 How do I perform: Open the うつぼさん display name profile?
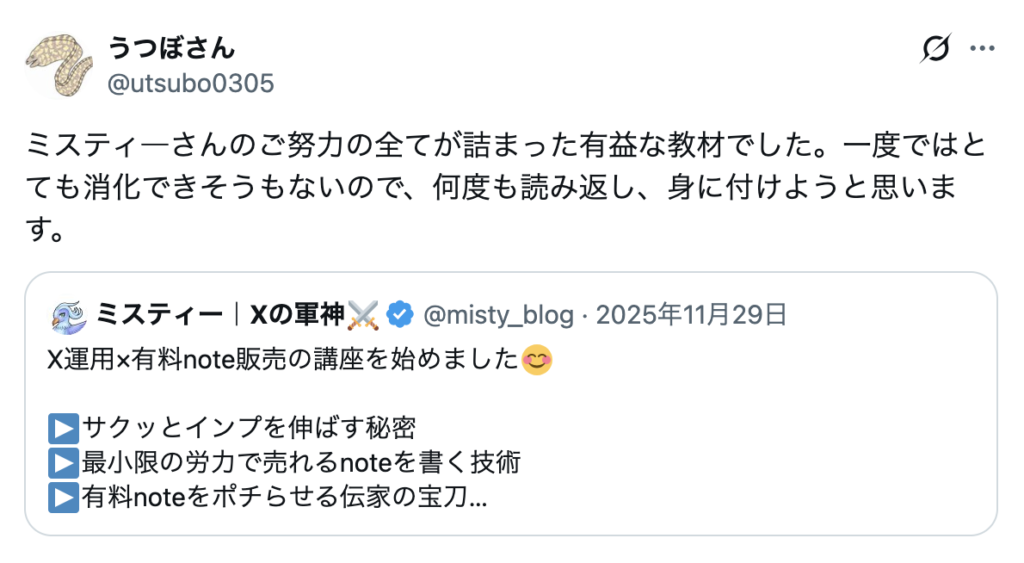point(171,47)
